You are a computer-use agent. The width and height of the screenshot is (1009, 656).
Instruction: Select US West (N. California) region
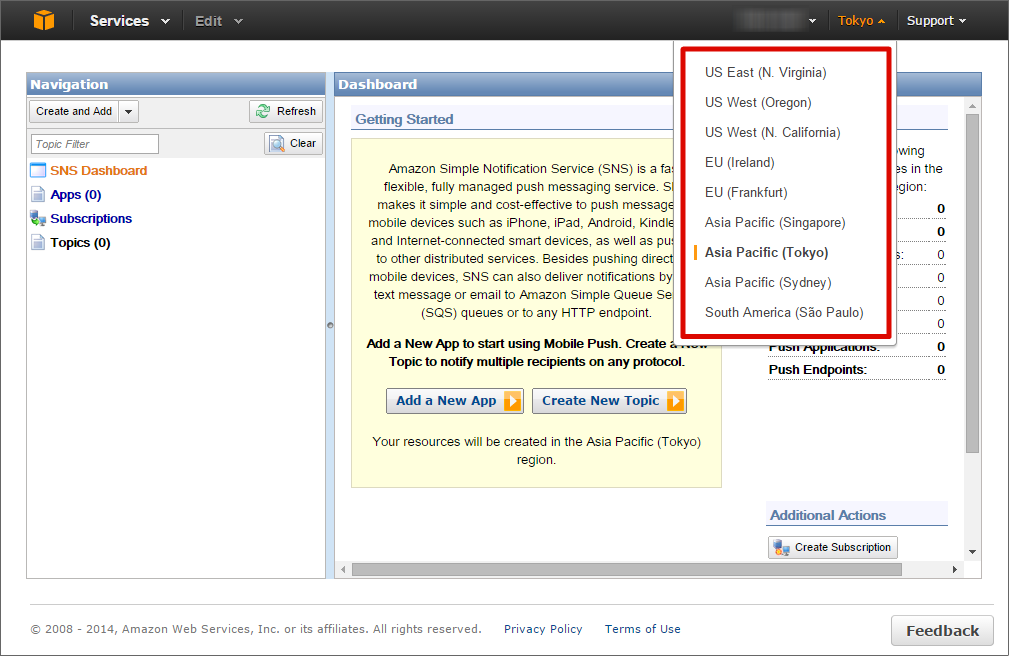coord(772,133)
